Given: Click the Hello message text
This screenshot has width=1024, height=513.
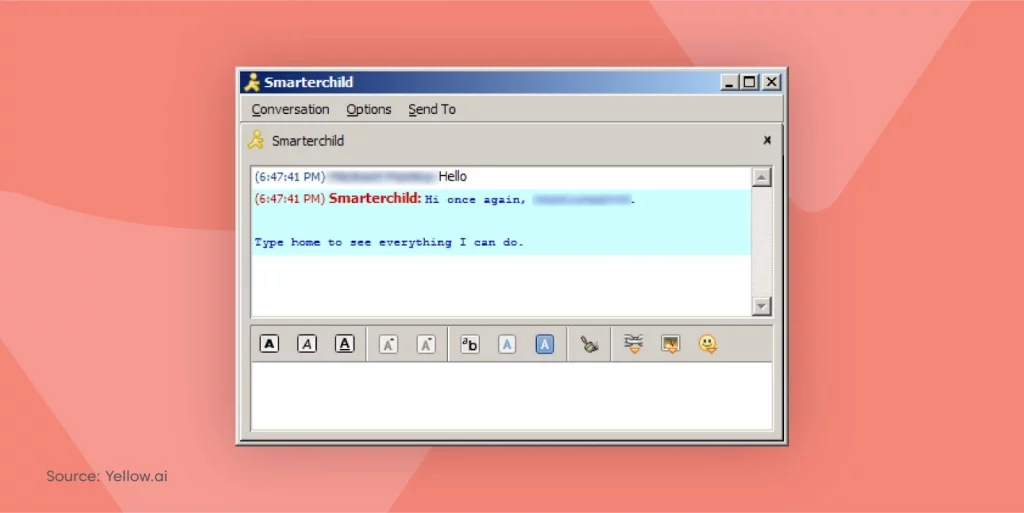Looking at the screenshot, I should (x=453, y=176).
